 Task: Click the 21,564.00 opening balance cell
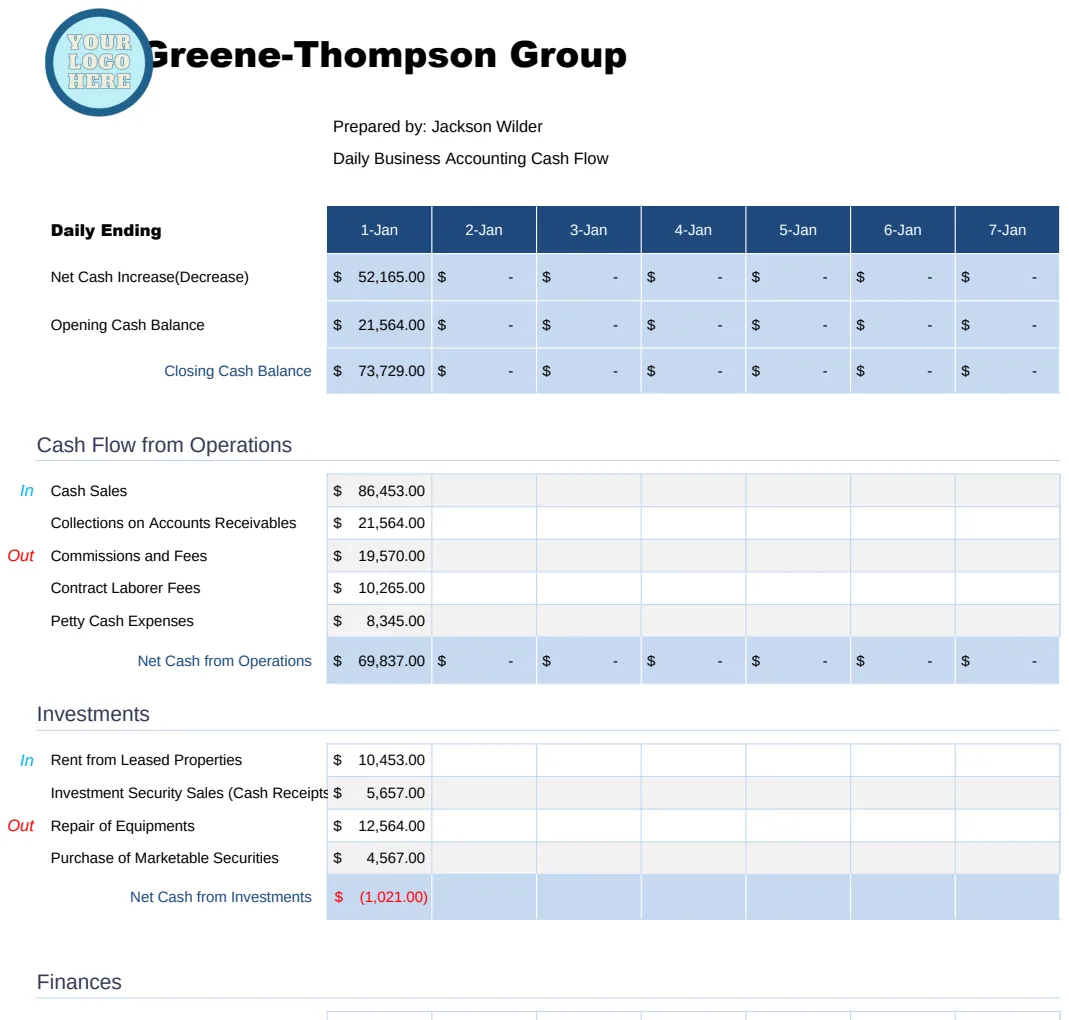point(379,325)
